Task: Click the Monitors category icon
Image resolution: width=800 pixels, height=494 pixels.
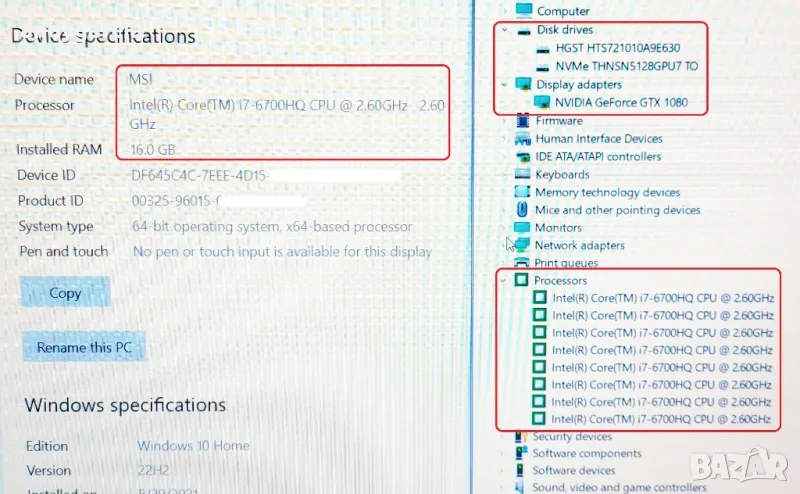Action: pos(522,227)
